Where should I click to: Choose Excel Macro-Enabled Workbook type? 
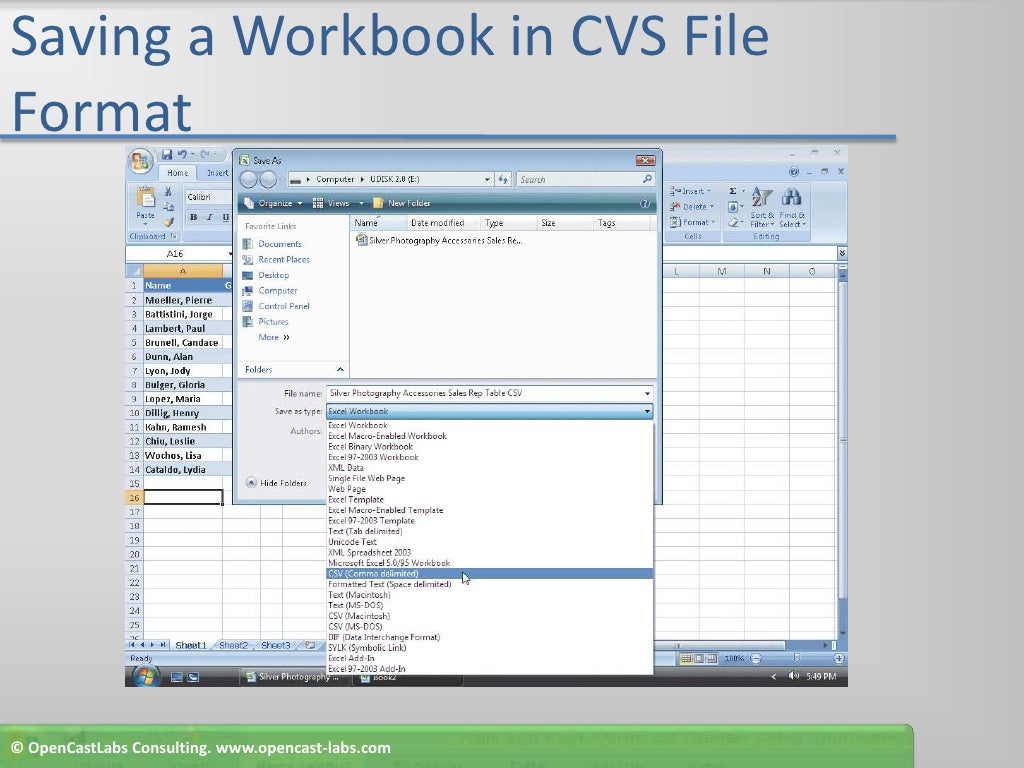(x=489, y=436)
